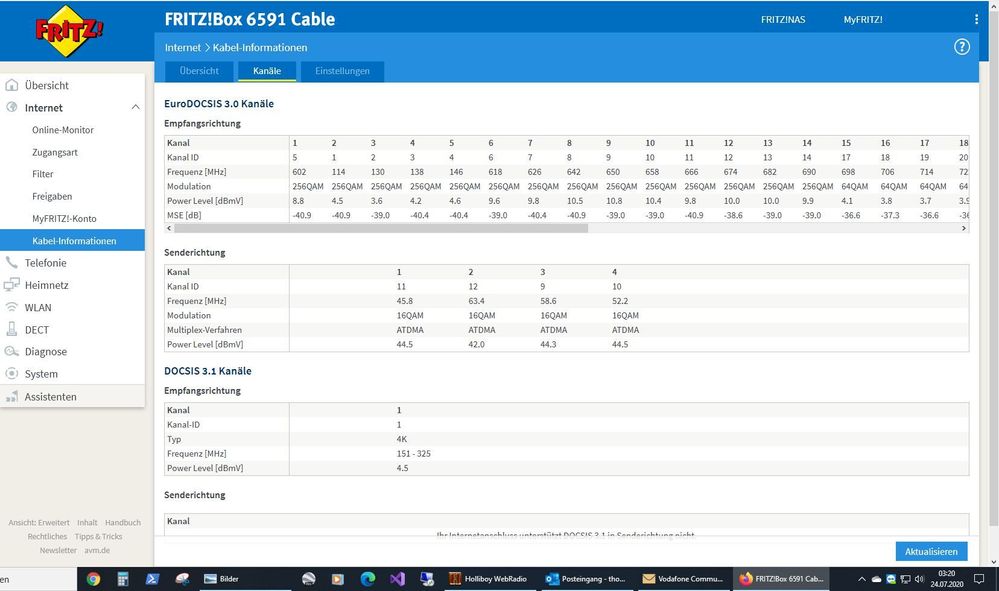Click Internet in the breadcrumb
The image size is (999, 591).
click(x=183, y=48)
